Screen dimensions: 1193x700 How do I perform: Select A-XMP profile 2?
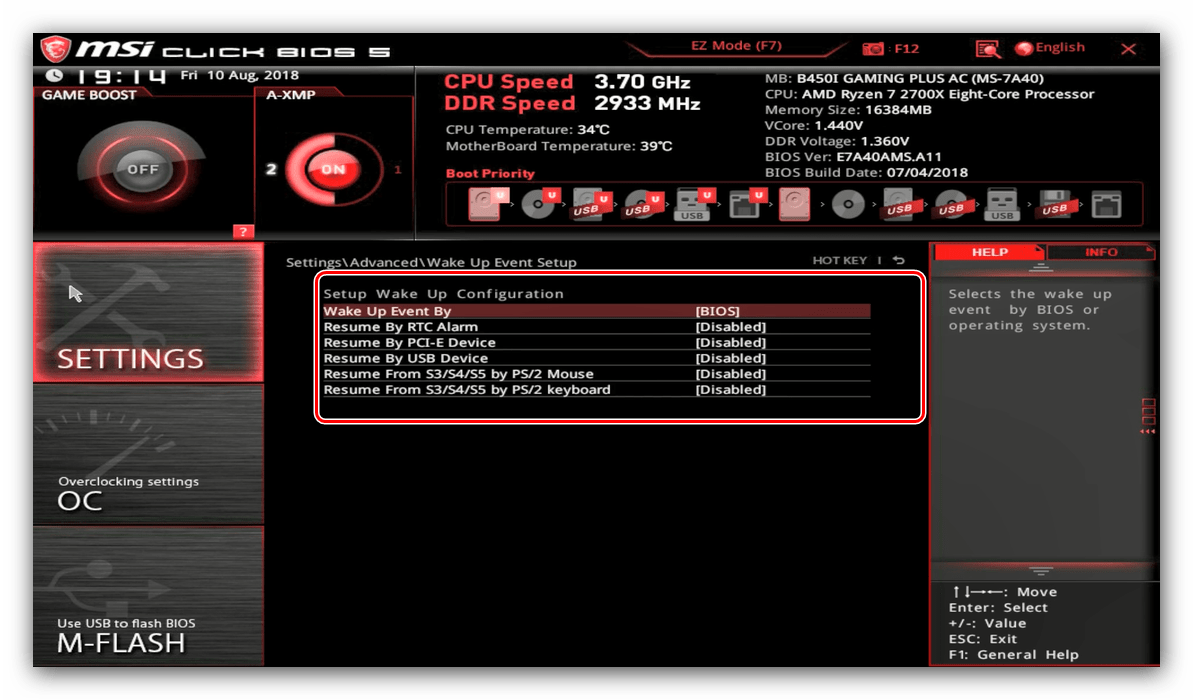[270, 169]
